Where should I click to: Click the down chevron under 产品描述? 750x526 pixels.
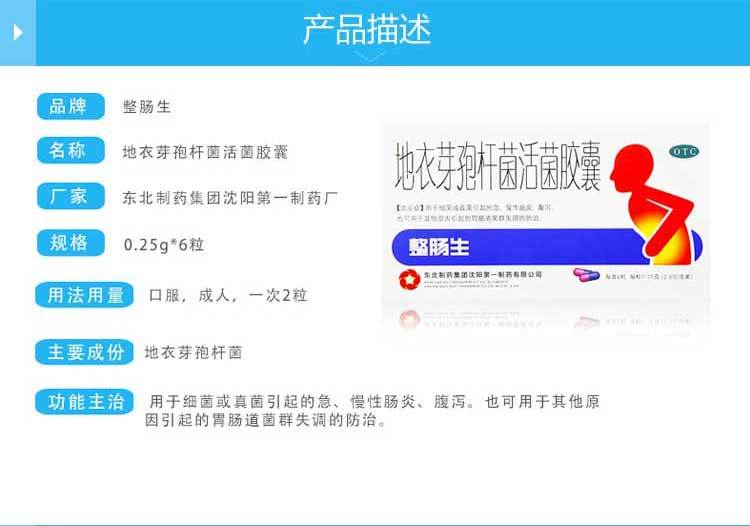[x=371, y=57]
